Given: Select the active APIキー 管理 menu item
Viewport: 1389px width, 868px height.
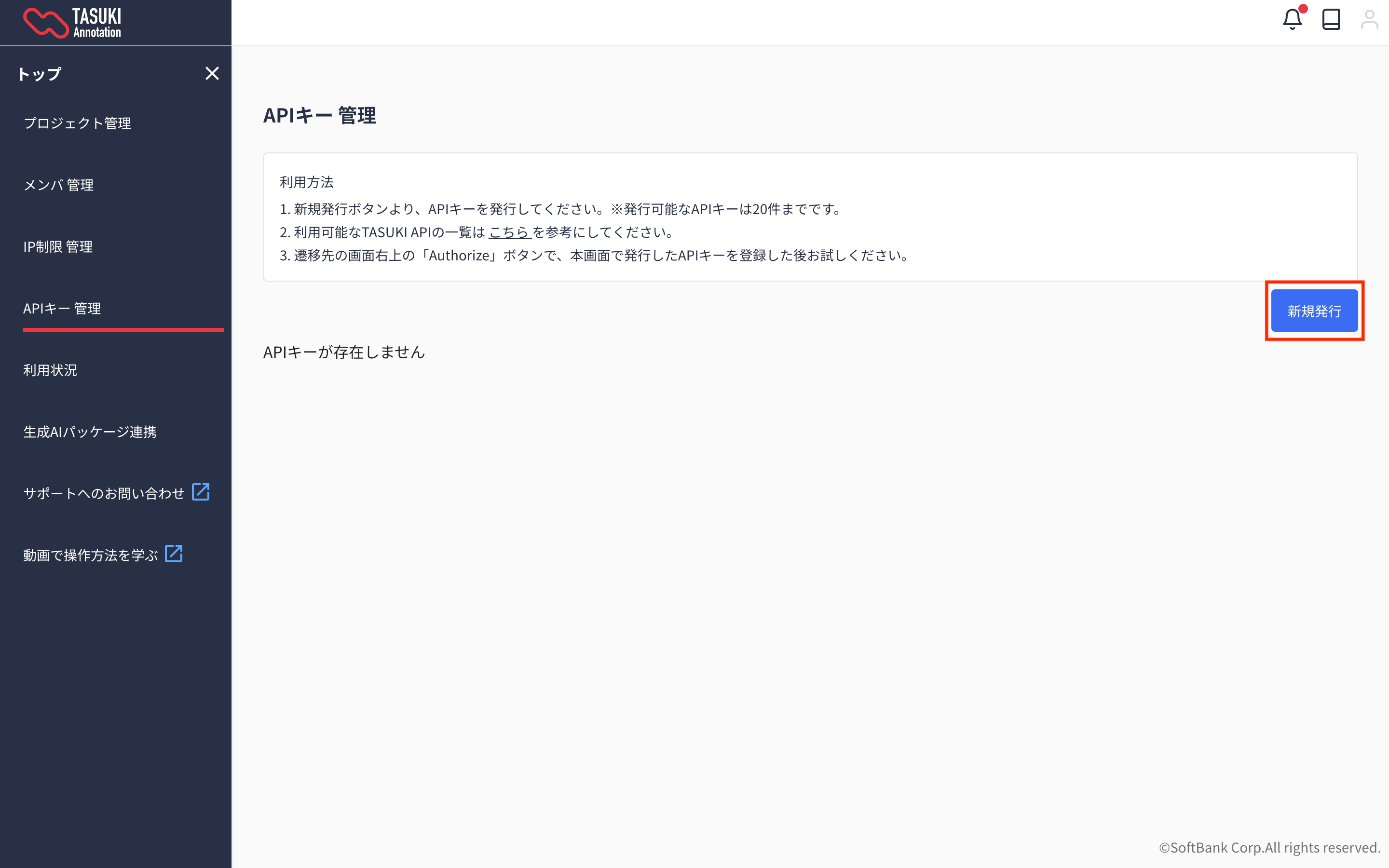Looking at the screenshot, I should click(63, 308).
